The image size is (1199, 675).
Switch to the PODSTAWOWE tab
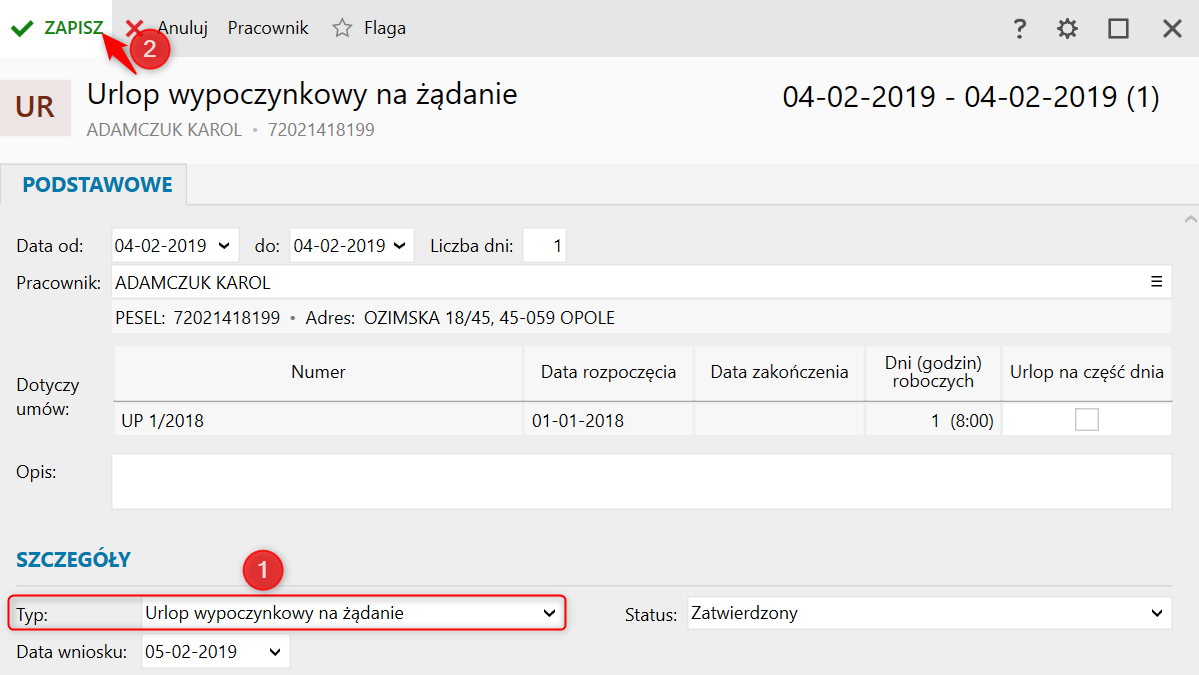[x=97, y=185]
